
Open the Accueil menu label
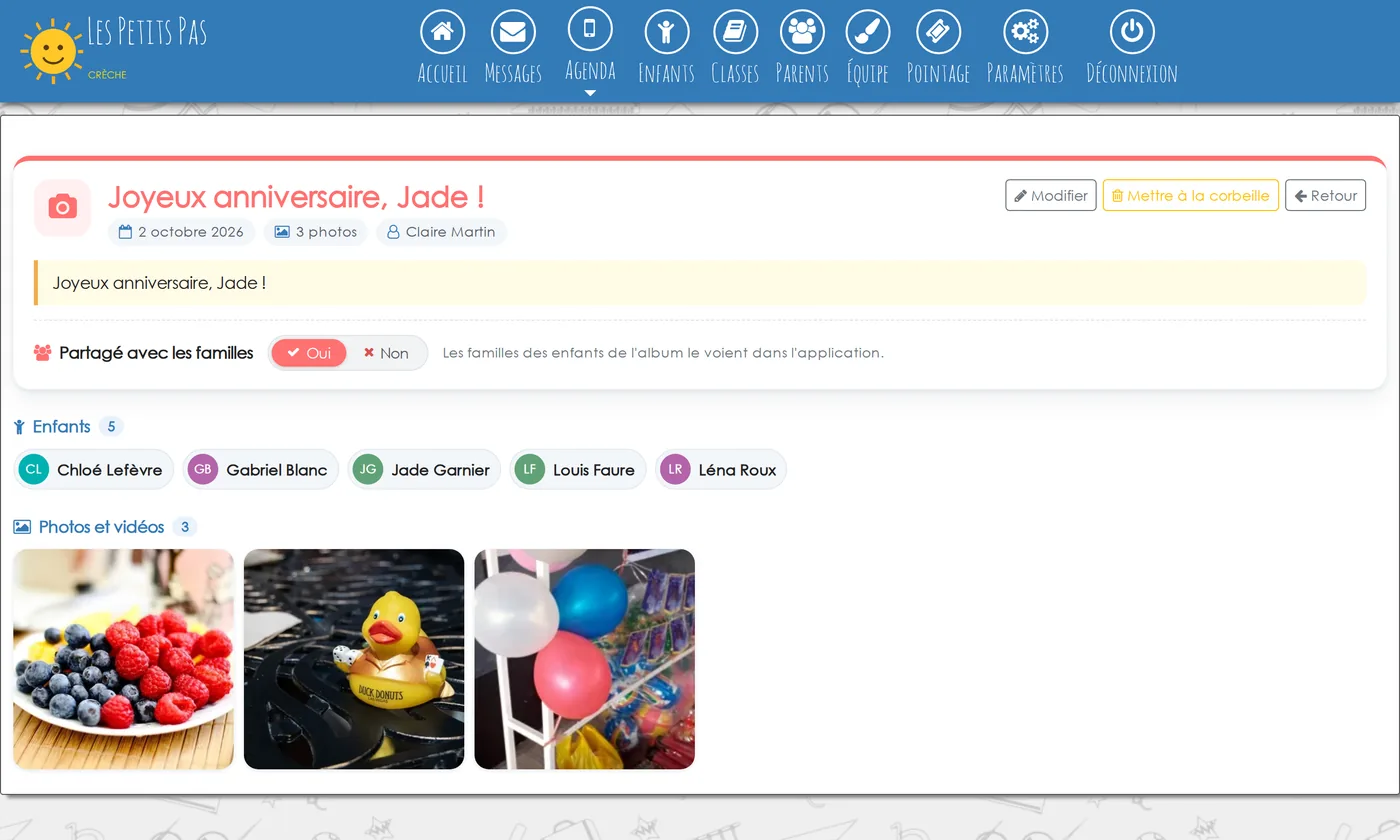[443, 73]
